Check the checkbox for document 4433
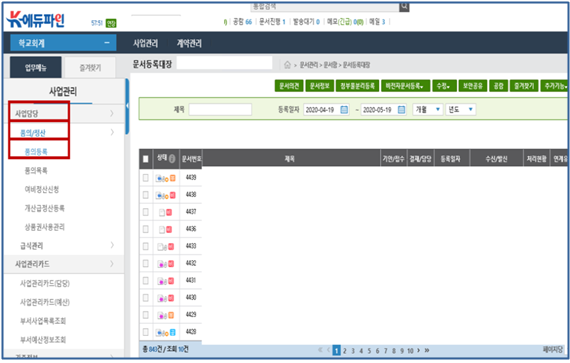 [146, 246]
